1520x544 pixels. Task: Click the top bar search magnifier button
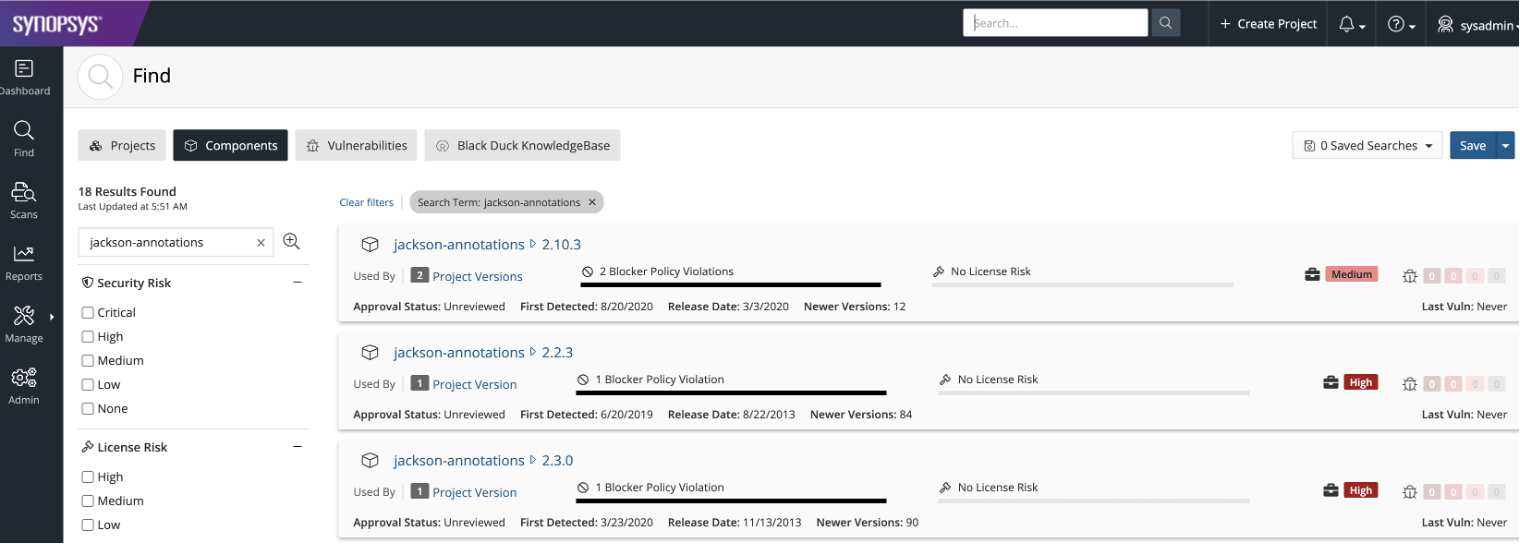pyautogui.click(x=1165, y=23)
